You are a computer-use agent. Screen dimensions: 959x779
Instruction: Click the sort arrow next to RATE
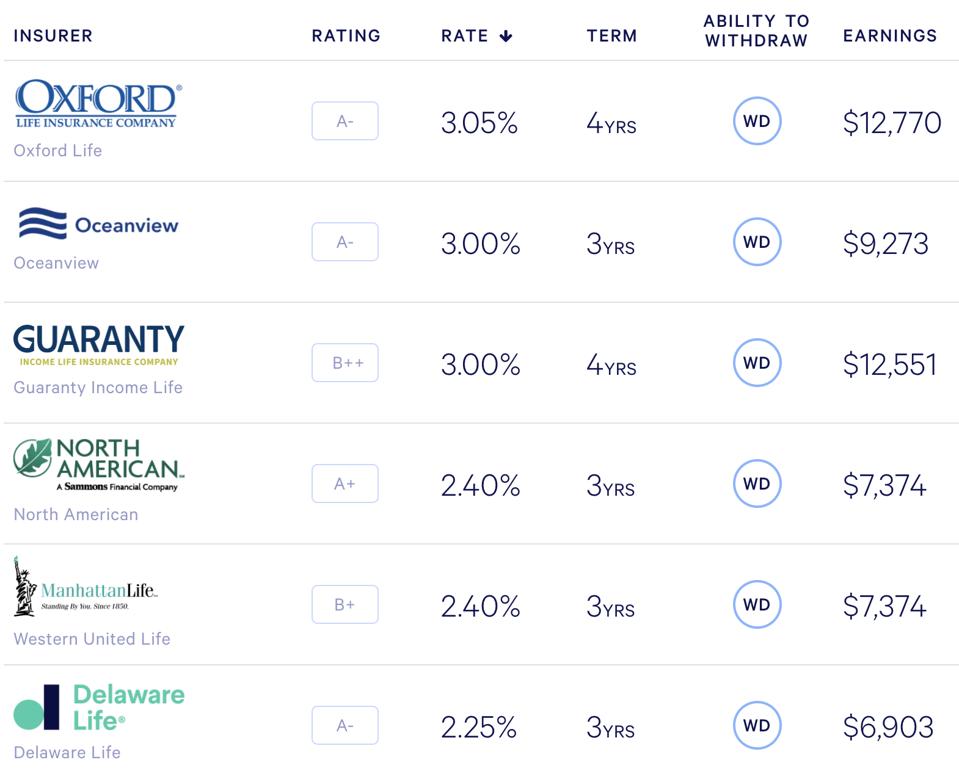pyautogui.click(x=506, y=33)
